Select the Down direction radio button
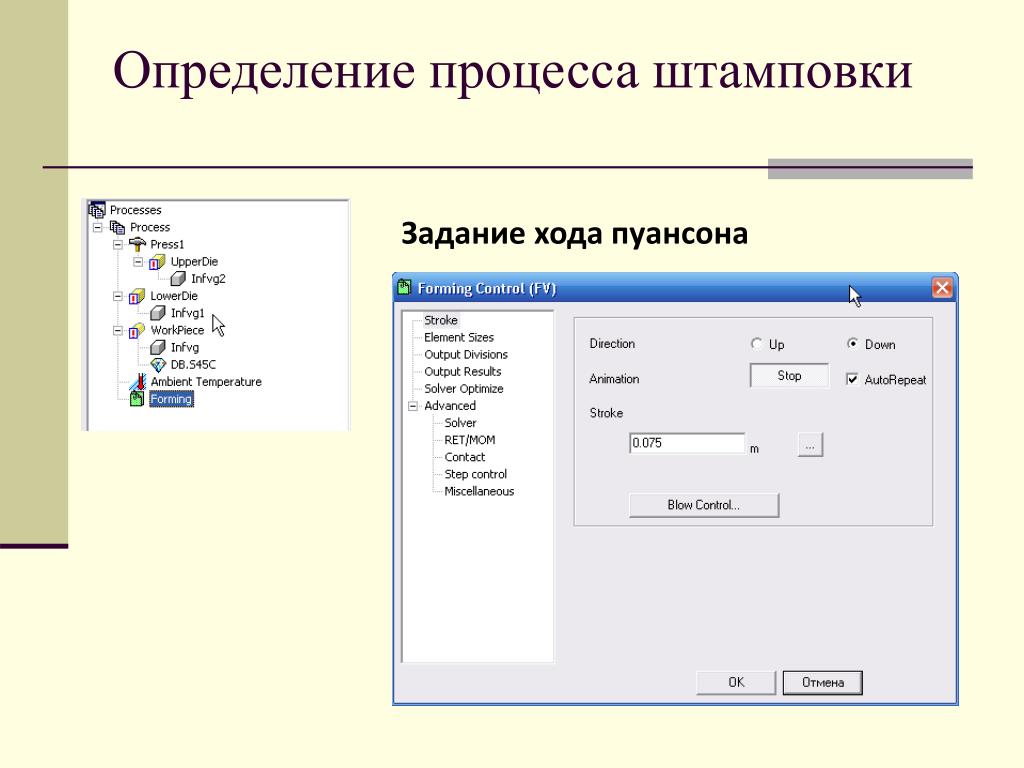The image size is (1024, 768). click(852, 344)
